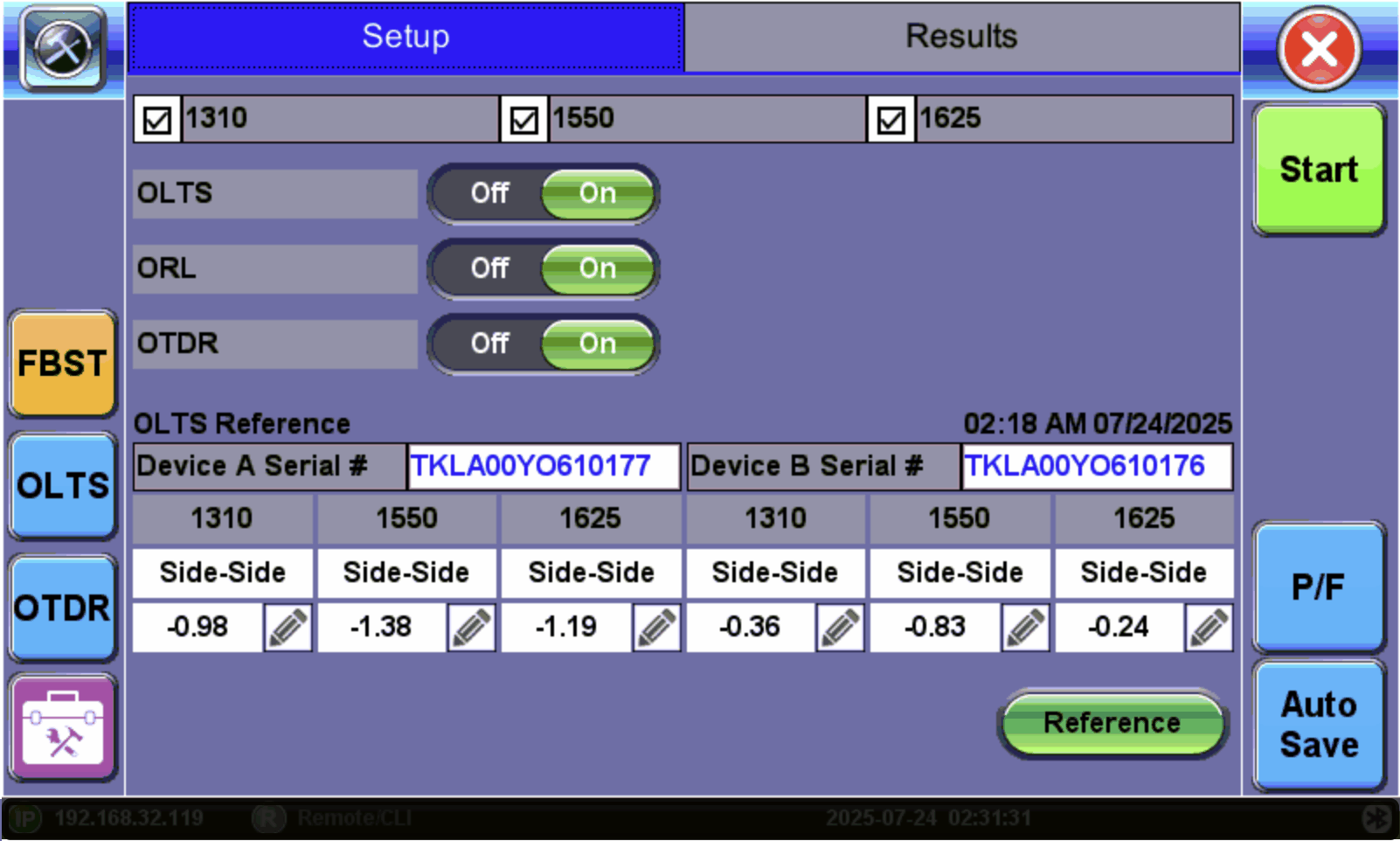This screenshot has width=1400, height=841.
Task: Toggle the OTDR On/Off switch
Action: (543, 344)
